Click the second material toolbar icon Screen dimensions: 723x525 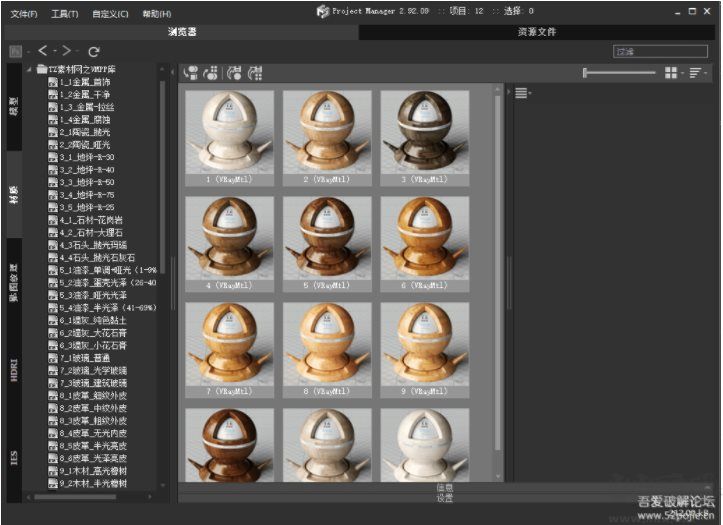point(211,72)
